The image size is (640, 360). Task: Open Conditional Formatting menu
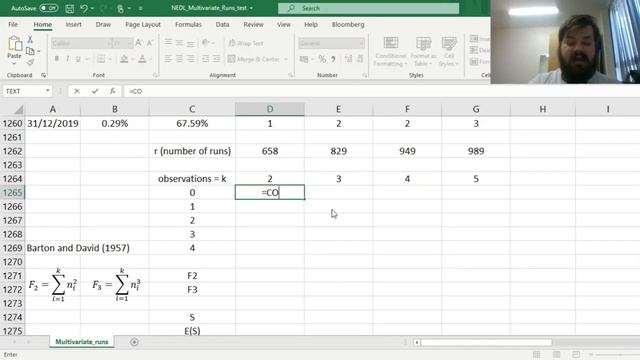point(391,51)
